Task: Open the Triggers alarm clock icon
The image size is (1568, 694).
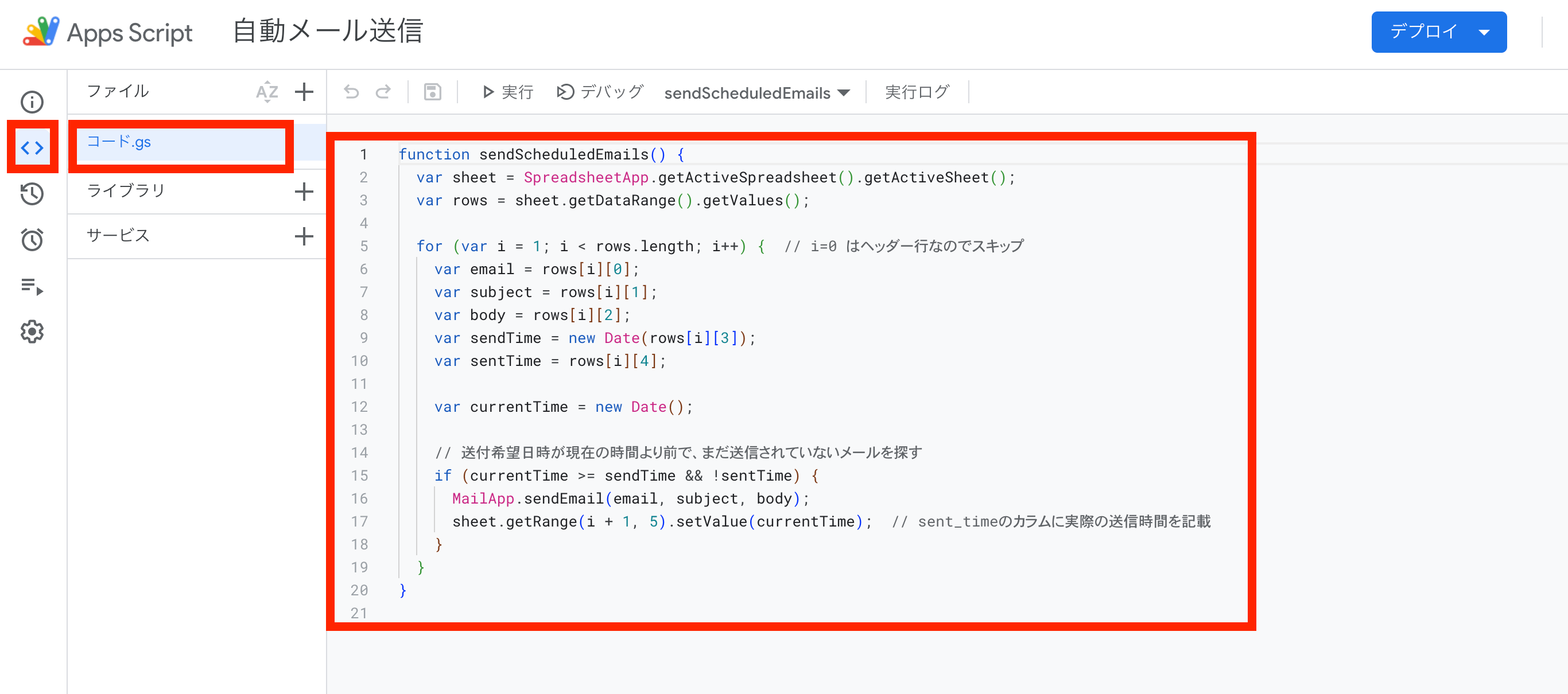Action: click(x=32, y=240)
